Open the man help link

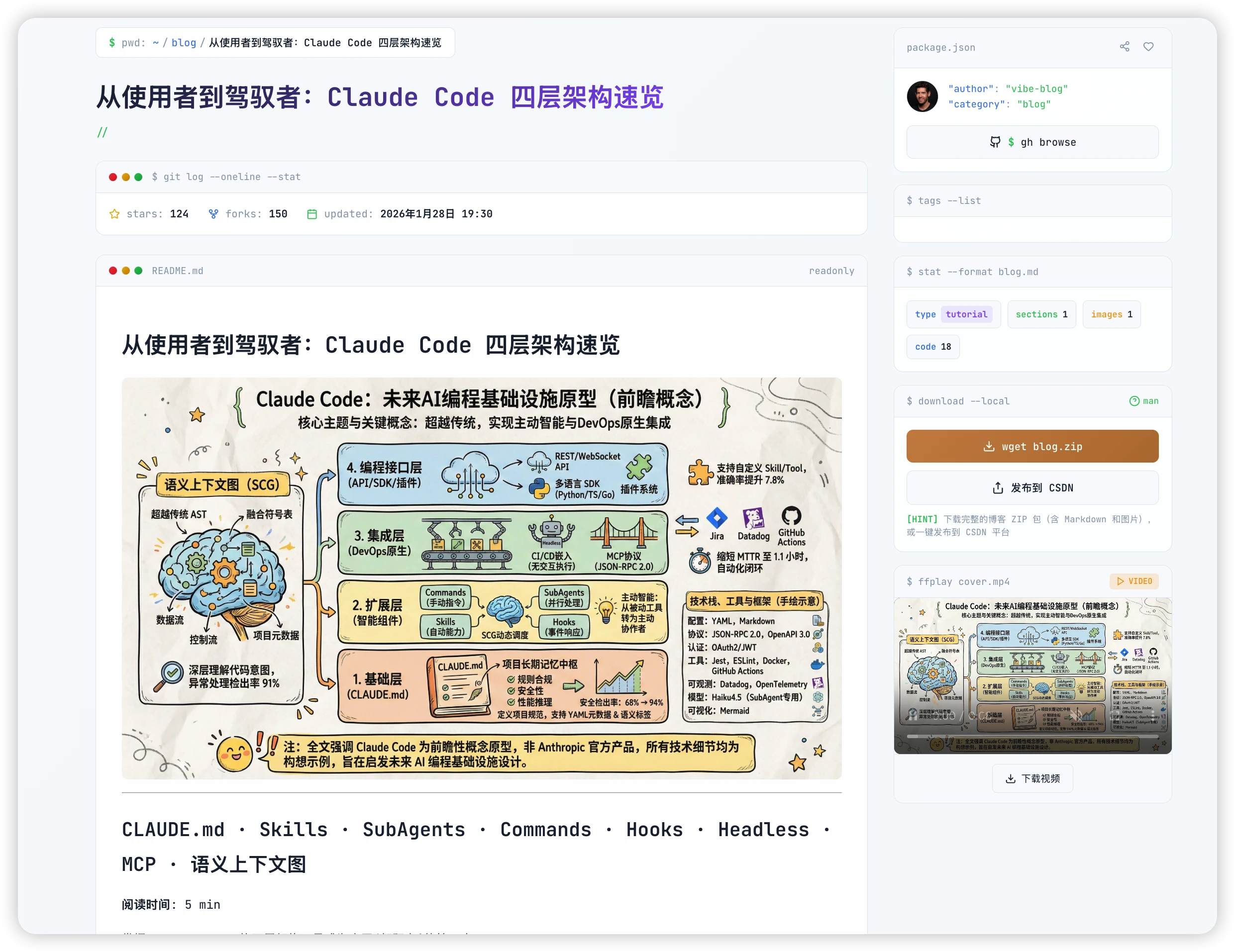[x=1143, y=401]
